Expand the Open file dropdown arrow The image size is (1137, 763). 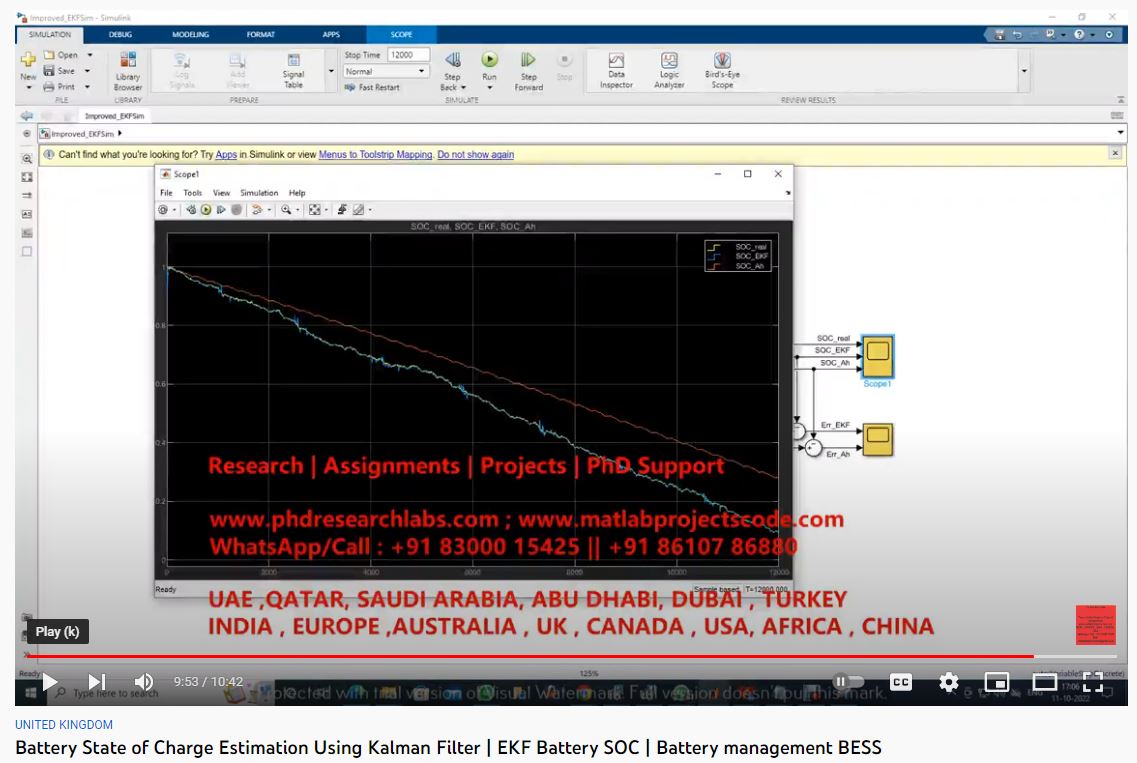click(90, 56)
